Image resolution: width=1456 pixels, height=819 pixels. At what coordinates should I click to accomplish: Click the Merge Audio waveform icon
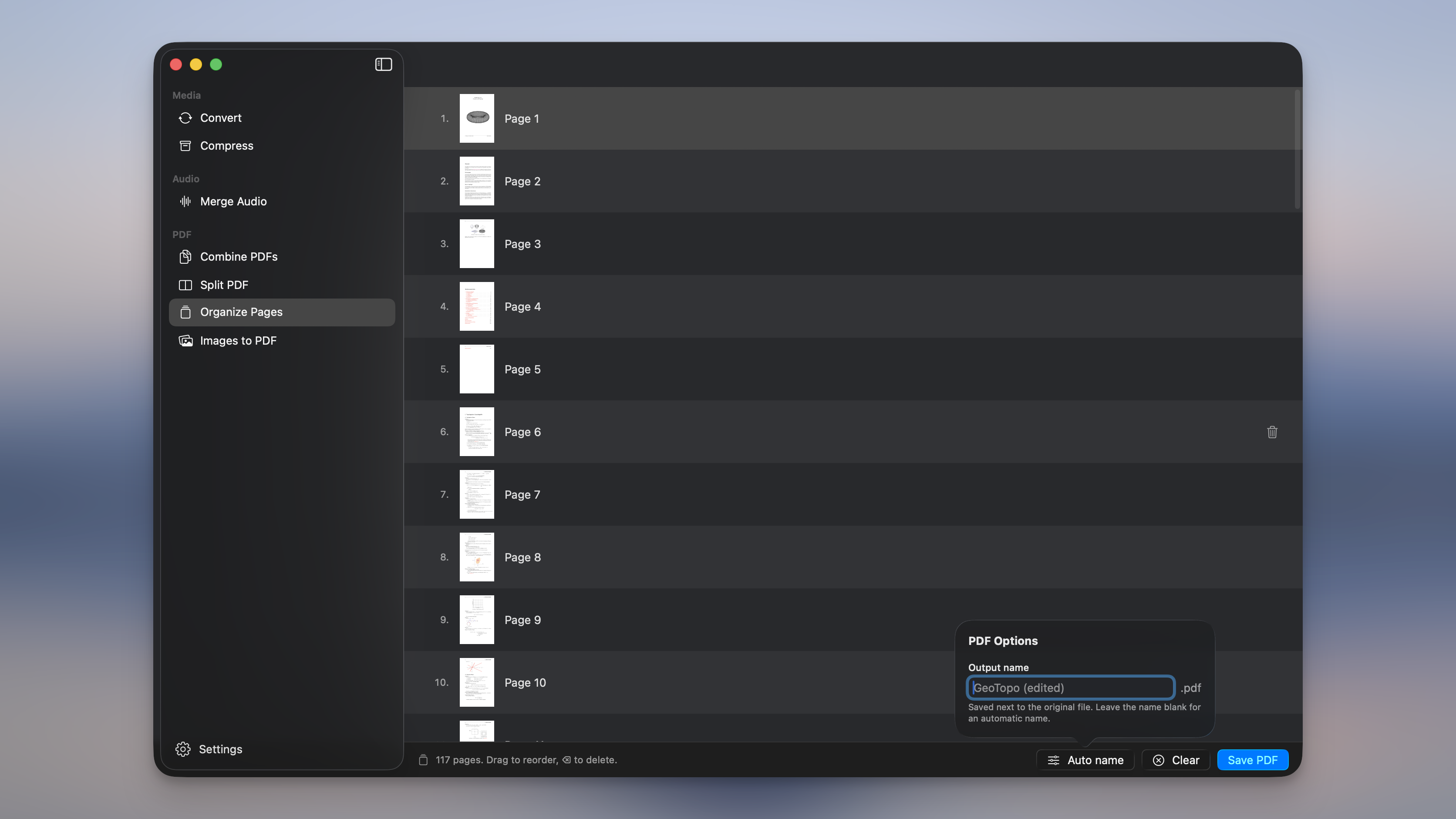tap(185, 201)
